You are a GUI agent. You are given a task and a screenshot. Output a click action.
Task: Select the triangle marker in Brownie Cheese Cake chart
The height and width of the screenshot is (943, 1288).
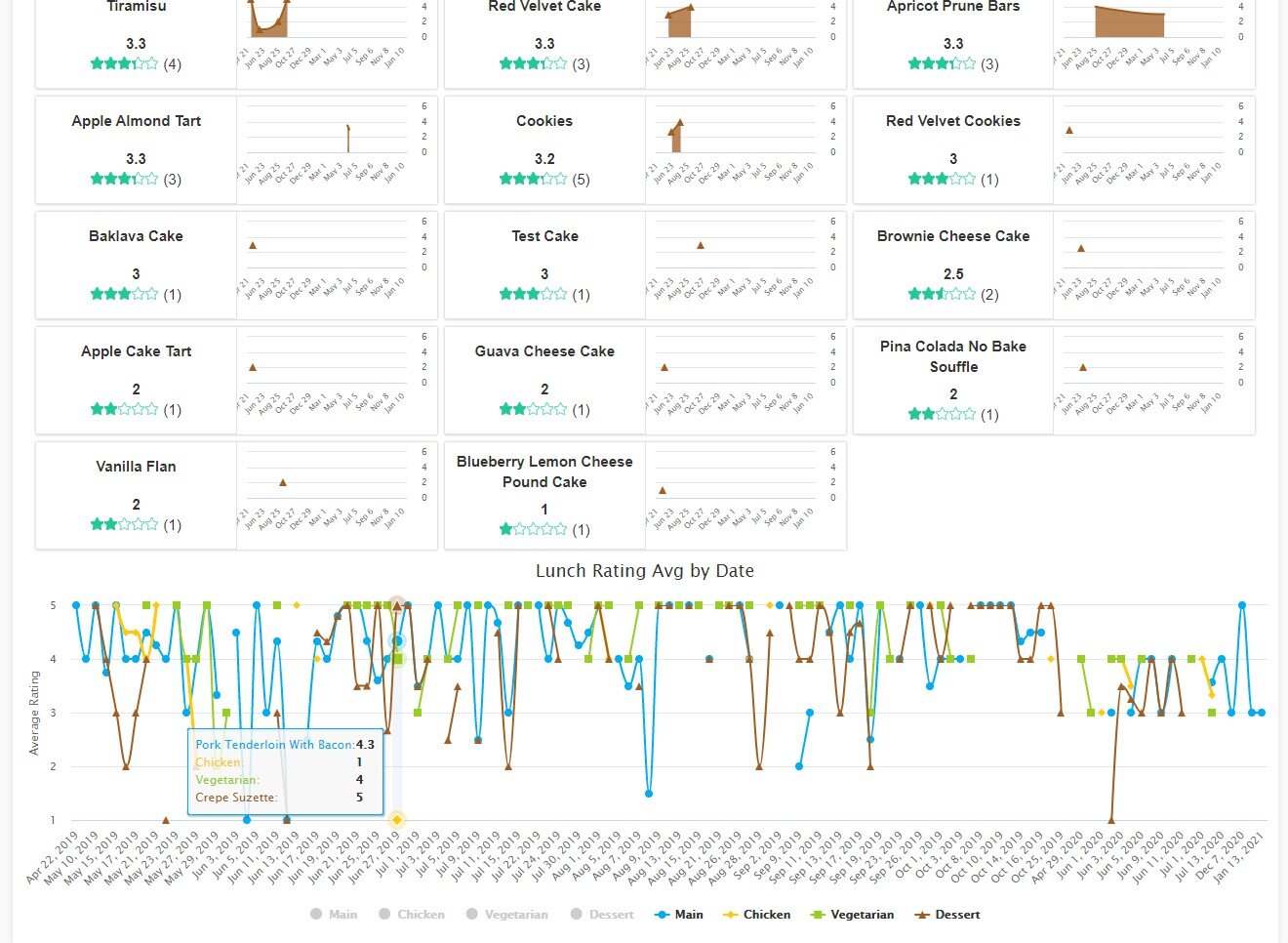[x=1081, y=248]
